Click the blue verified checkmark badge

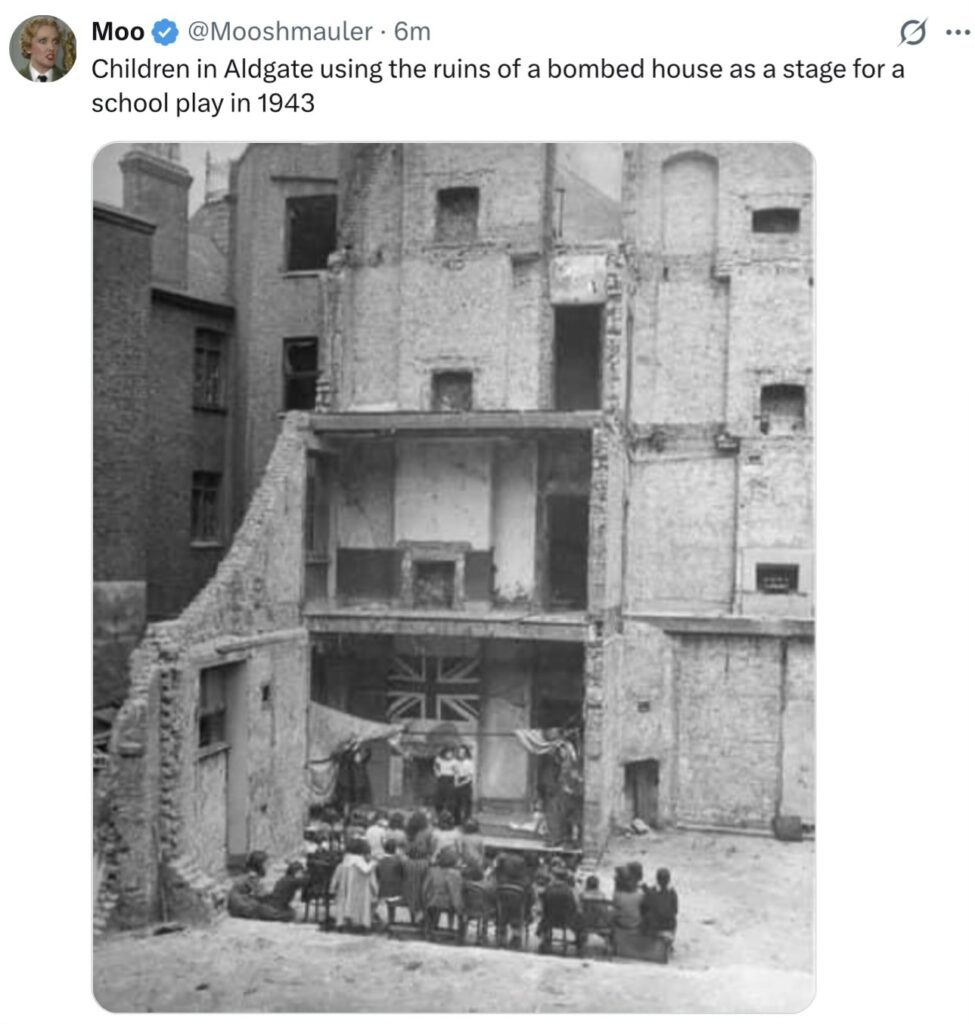tap(165, 32)
